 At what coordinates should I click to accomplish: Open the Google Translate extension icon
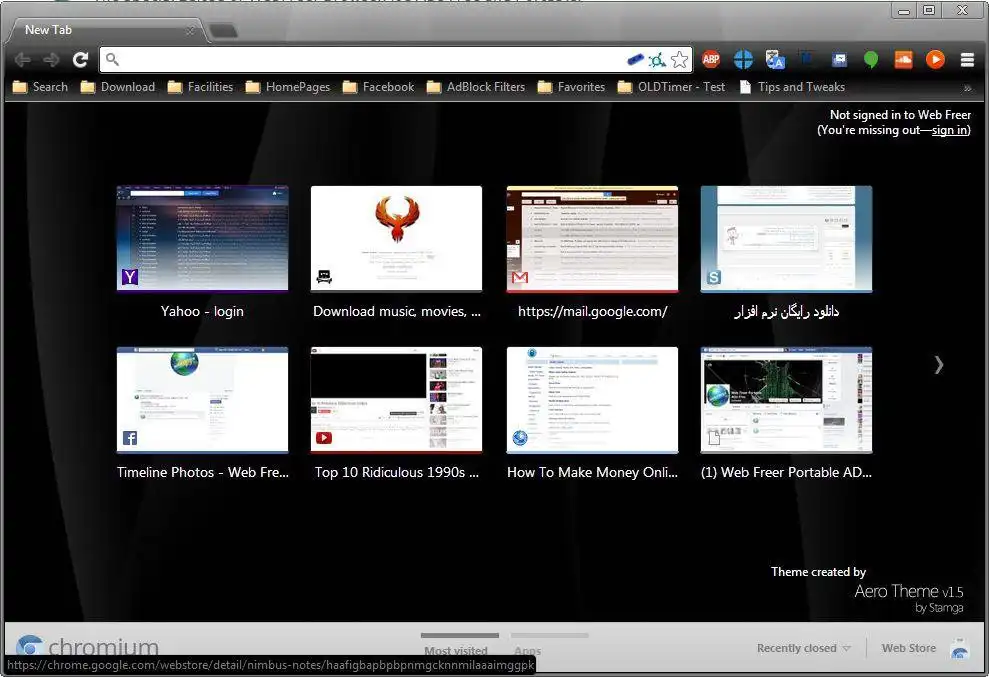pyautogui.click(x=775, y=59)
